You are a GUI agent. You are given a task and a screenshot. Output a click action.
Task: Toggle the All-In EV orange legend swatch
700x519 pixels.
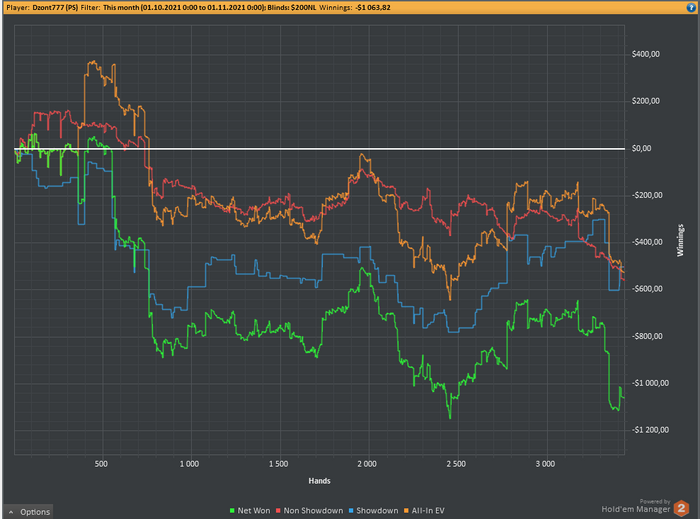click(x=406, y=511)
